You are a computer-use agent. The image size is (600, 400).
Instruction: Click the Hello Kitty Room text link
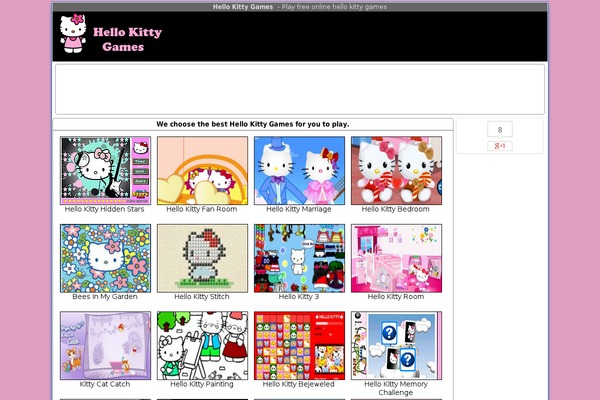396,297
